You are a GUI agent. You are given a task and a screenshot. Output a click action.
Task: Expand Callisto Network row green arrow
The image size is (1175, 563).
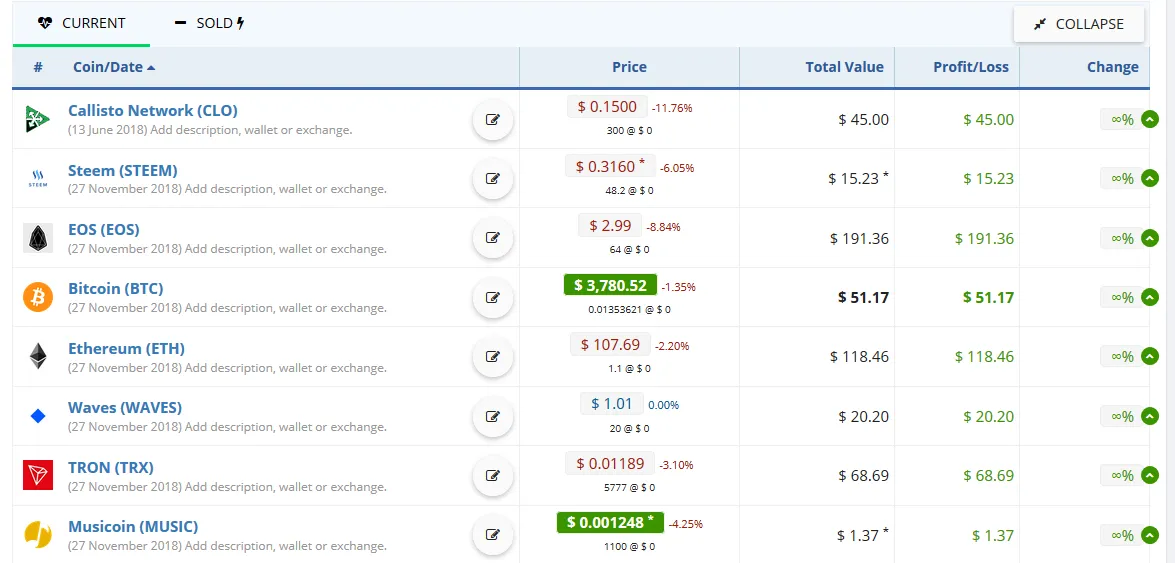(1150, 119)
